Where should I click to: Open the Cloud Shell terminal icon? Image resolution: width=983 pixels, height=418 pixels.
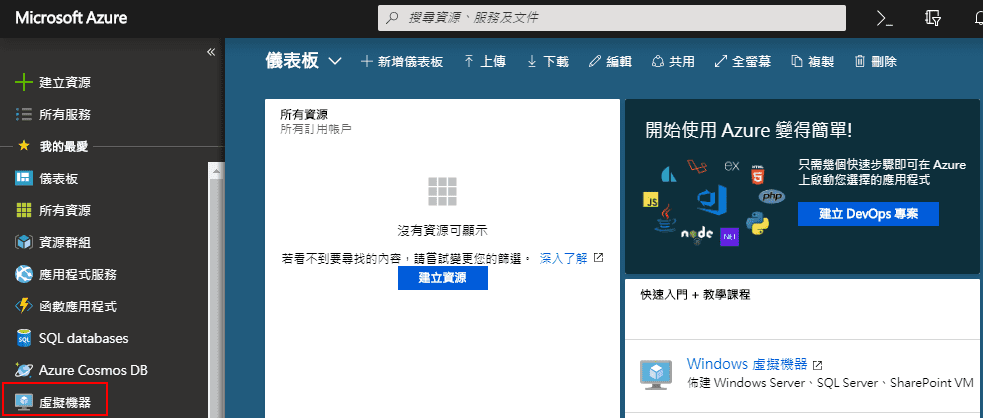pyautogui.click(x=885, y=19)
